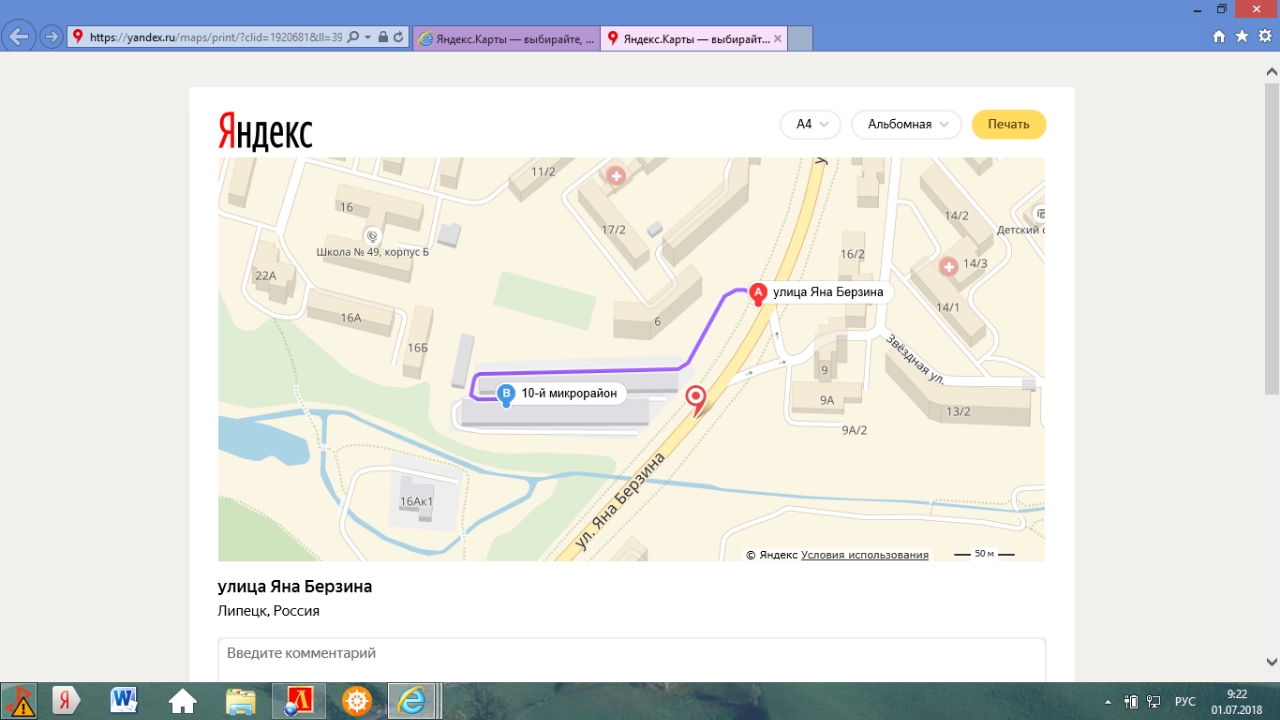Image resolution: width=1280 pixels, height=720 pixels.
Task: Open Favorites with the star icon
Action: pyautogui.click(x=1242, y=36)
